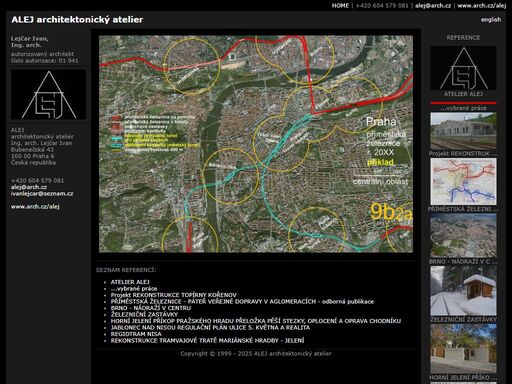The image size is (512, 384).
Task: Click the SEZNAM REFERENCÍ: heading
Action: [x=126, y=270]
